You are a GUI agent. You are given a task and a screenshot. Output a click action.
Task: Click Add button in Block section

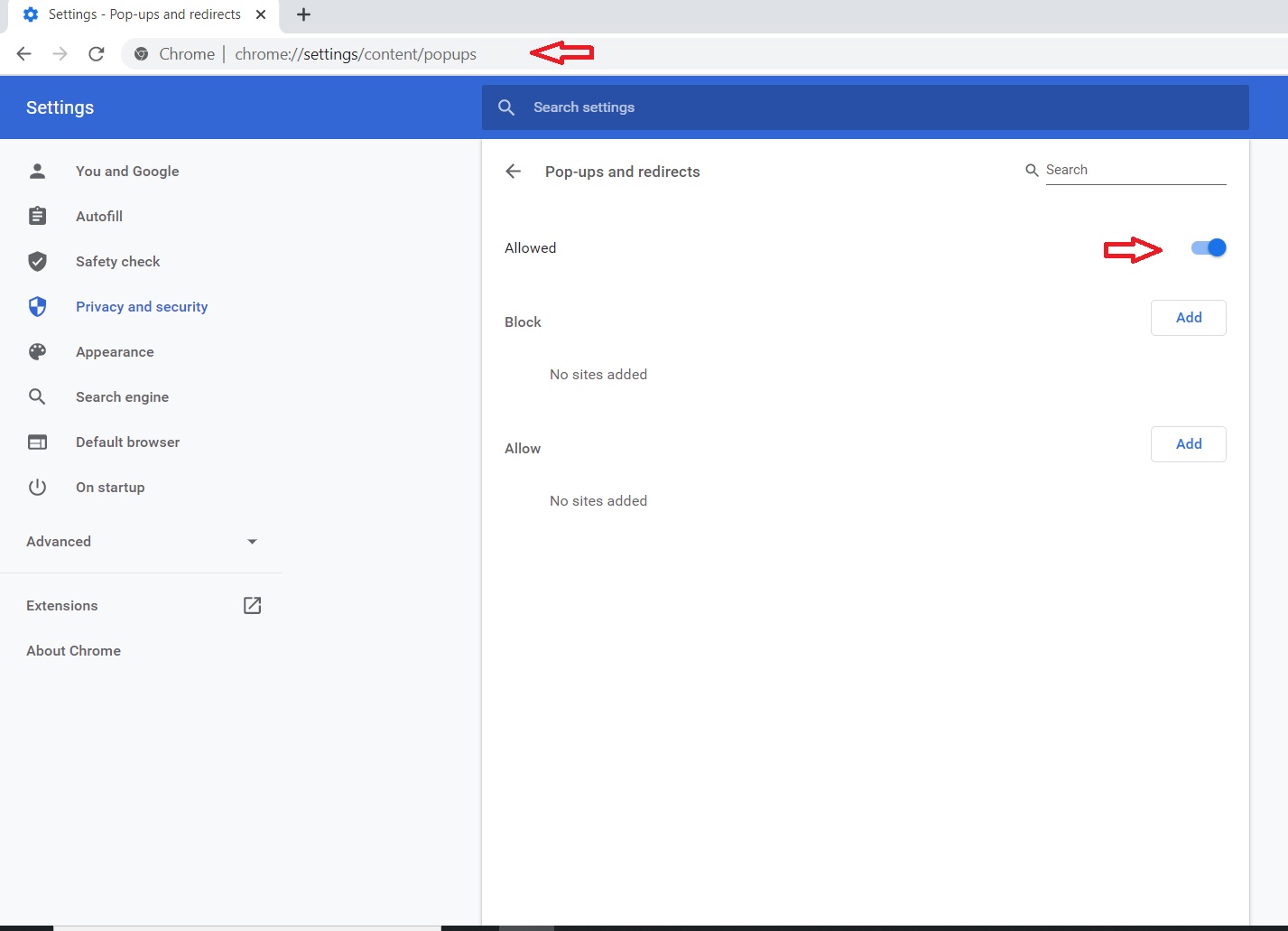click(1188, 318)
